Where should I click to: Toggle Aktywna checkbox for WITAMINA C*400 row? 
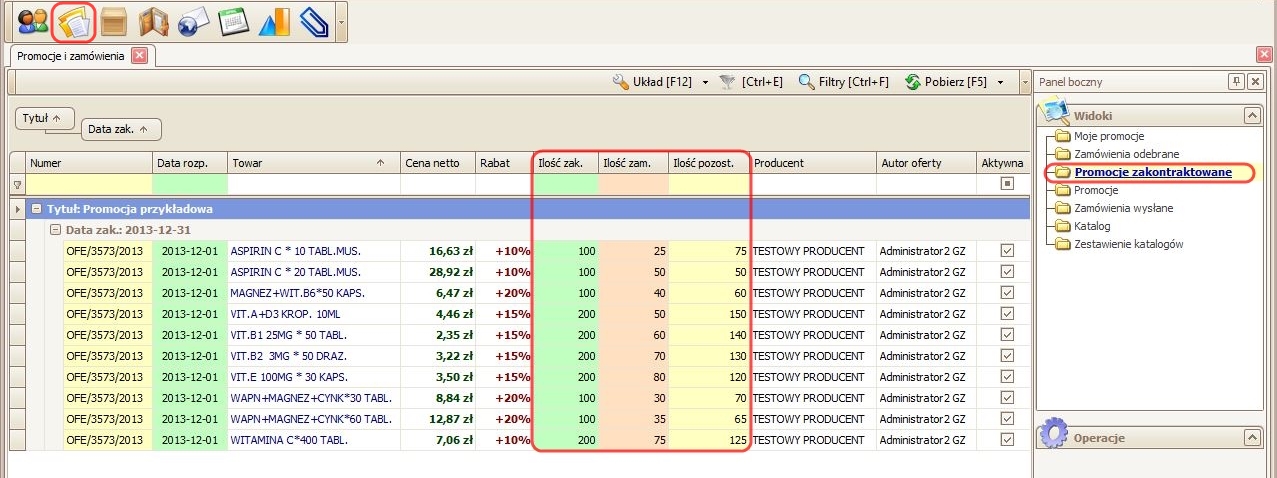(1007, 440)
